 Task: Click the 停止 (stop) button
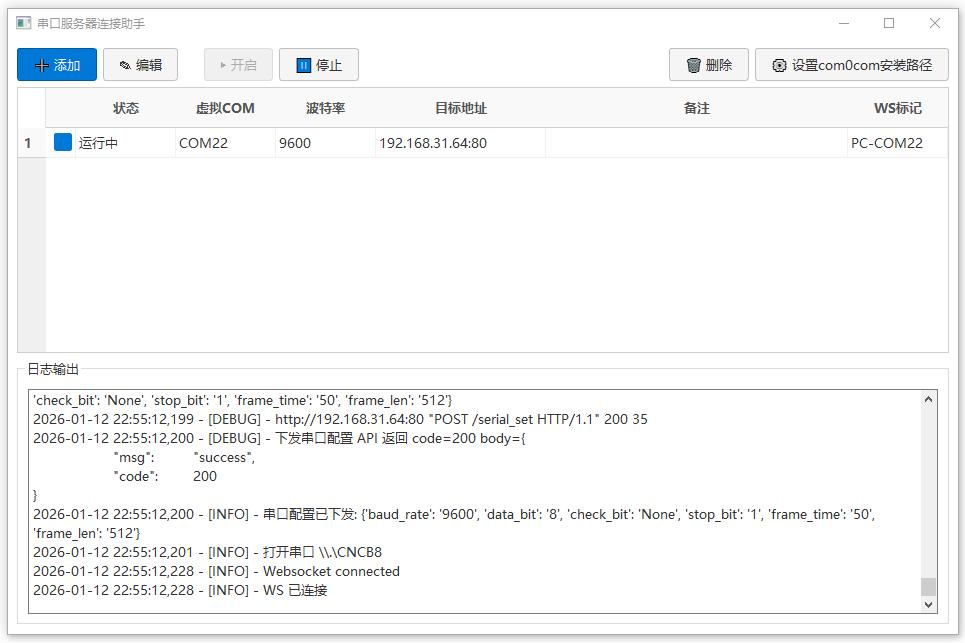pos(319,65)
